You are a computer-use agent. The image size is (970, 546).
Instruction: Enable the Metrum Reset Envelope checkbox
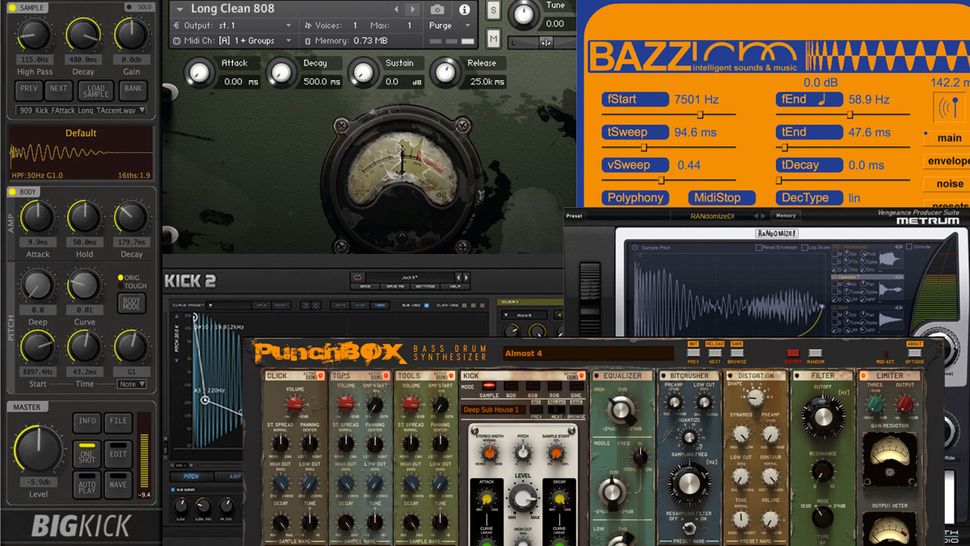coord(758,247)
